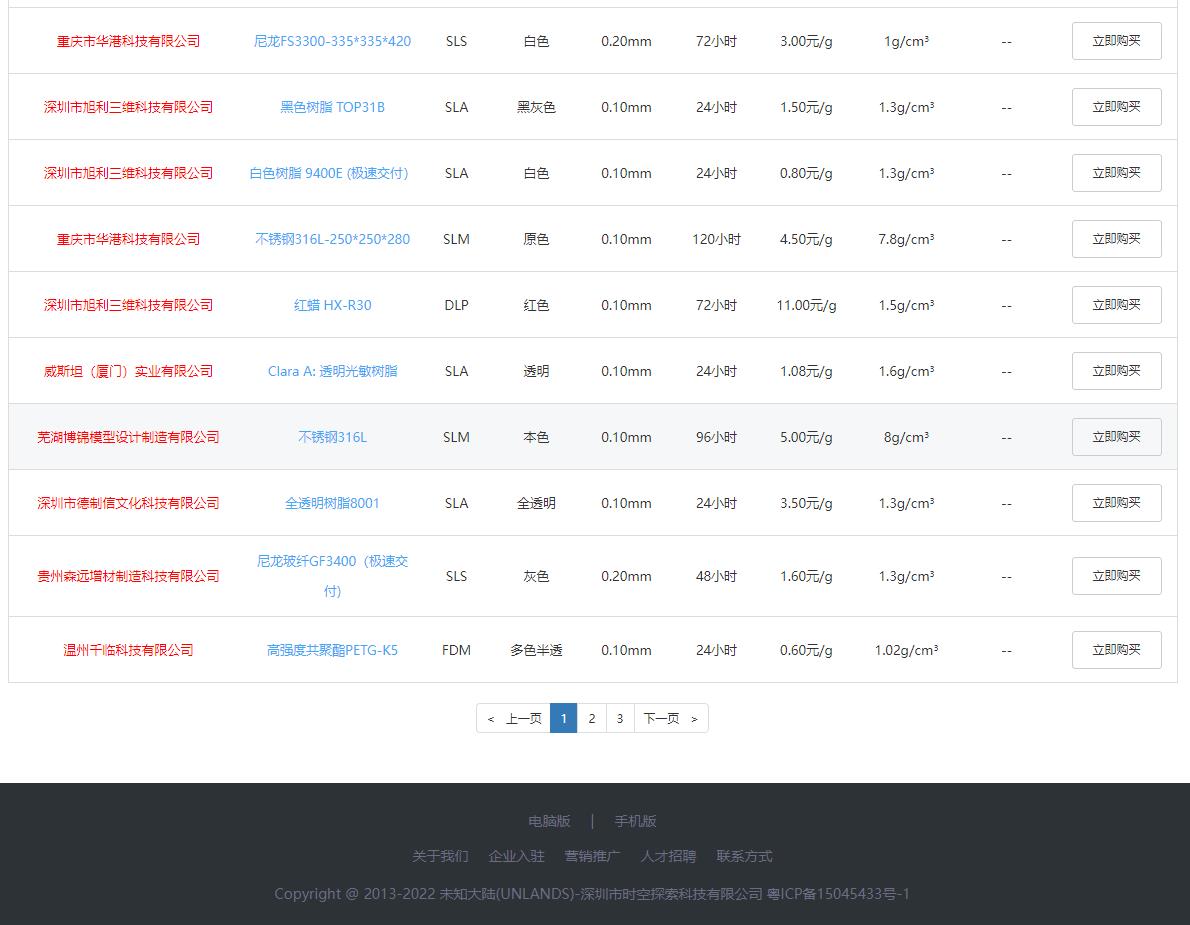Open 联系方式 footer link
The image size is (1190, 925).
tap(744, 856)
